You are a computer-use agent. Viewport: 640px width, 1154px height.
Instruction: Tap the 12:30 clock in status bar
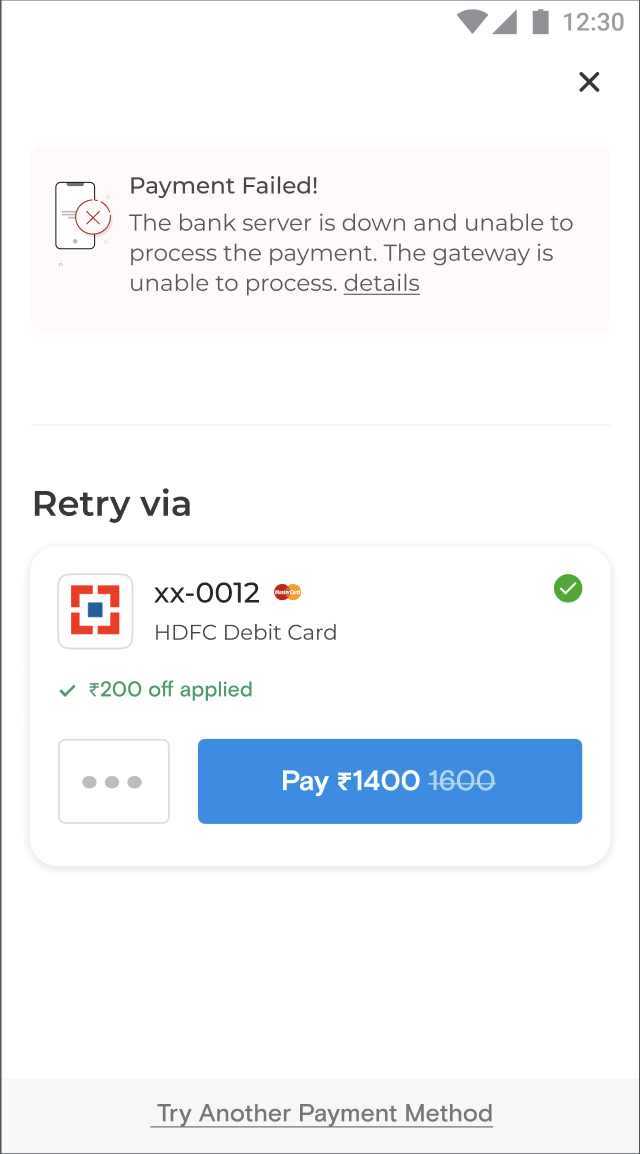click(593, 21)
